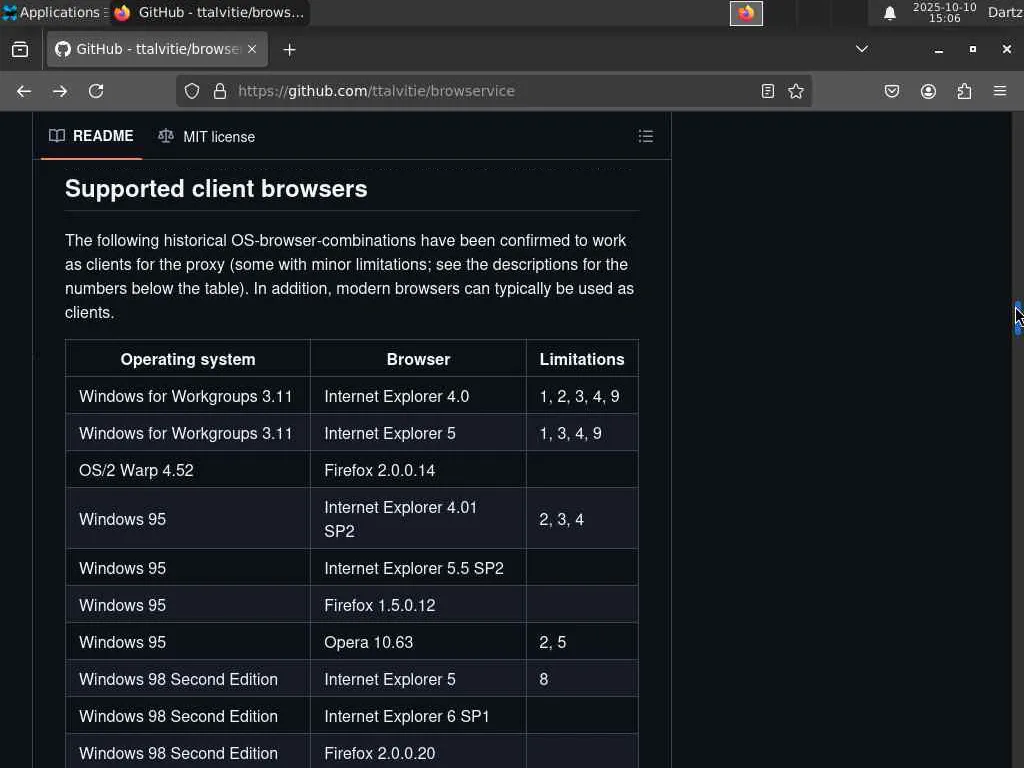The height and width of the screenshot is (768, 1024).
Task: Open the tracking protection shield icon
Action: pos(191,91)
